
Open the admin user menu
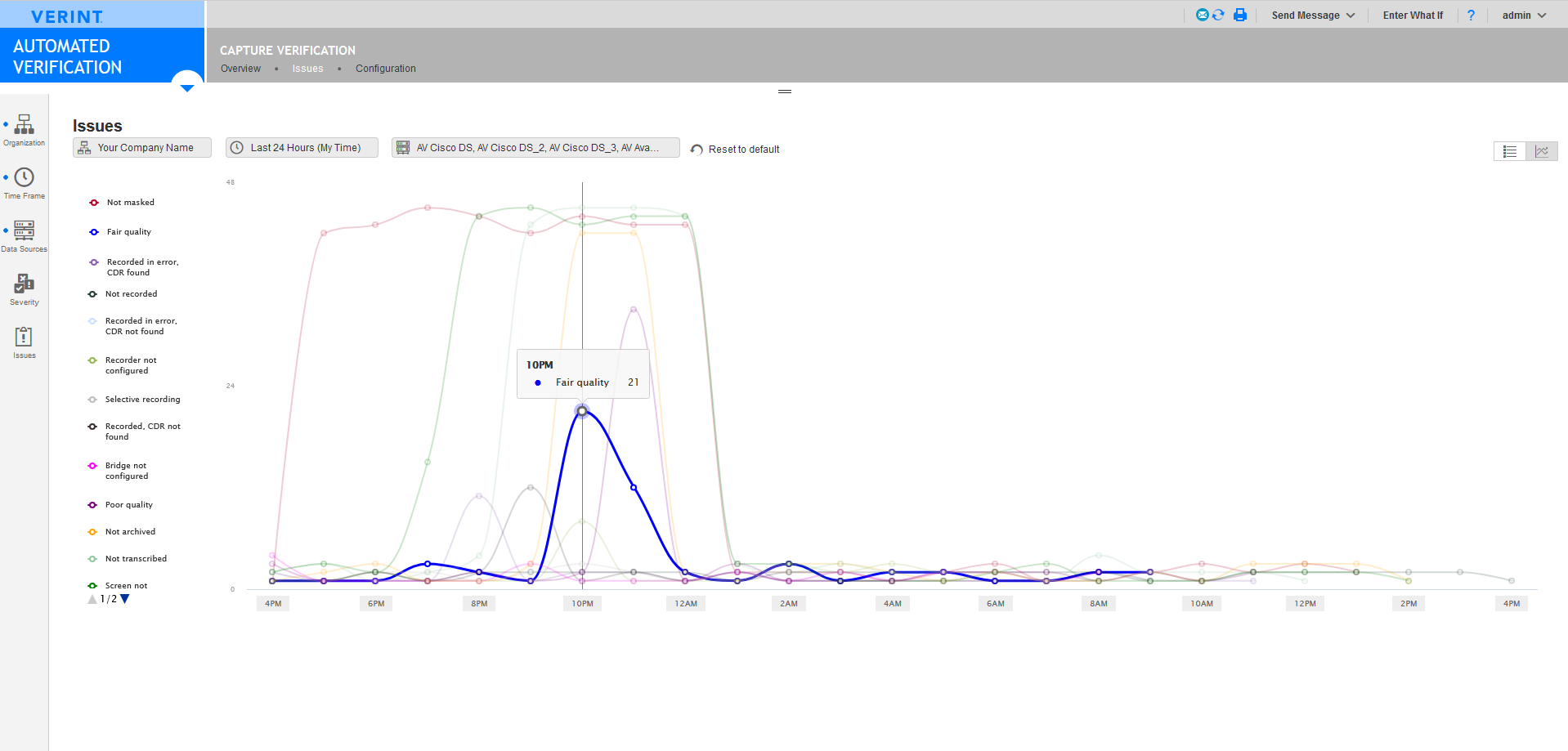[x=1524, y=16]
